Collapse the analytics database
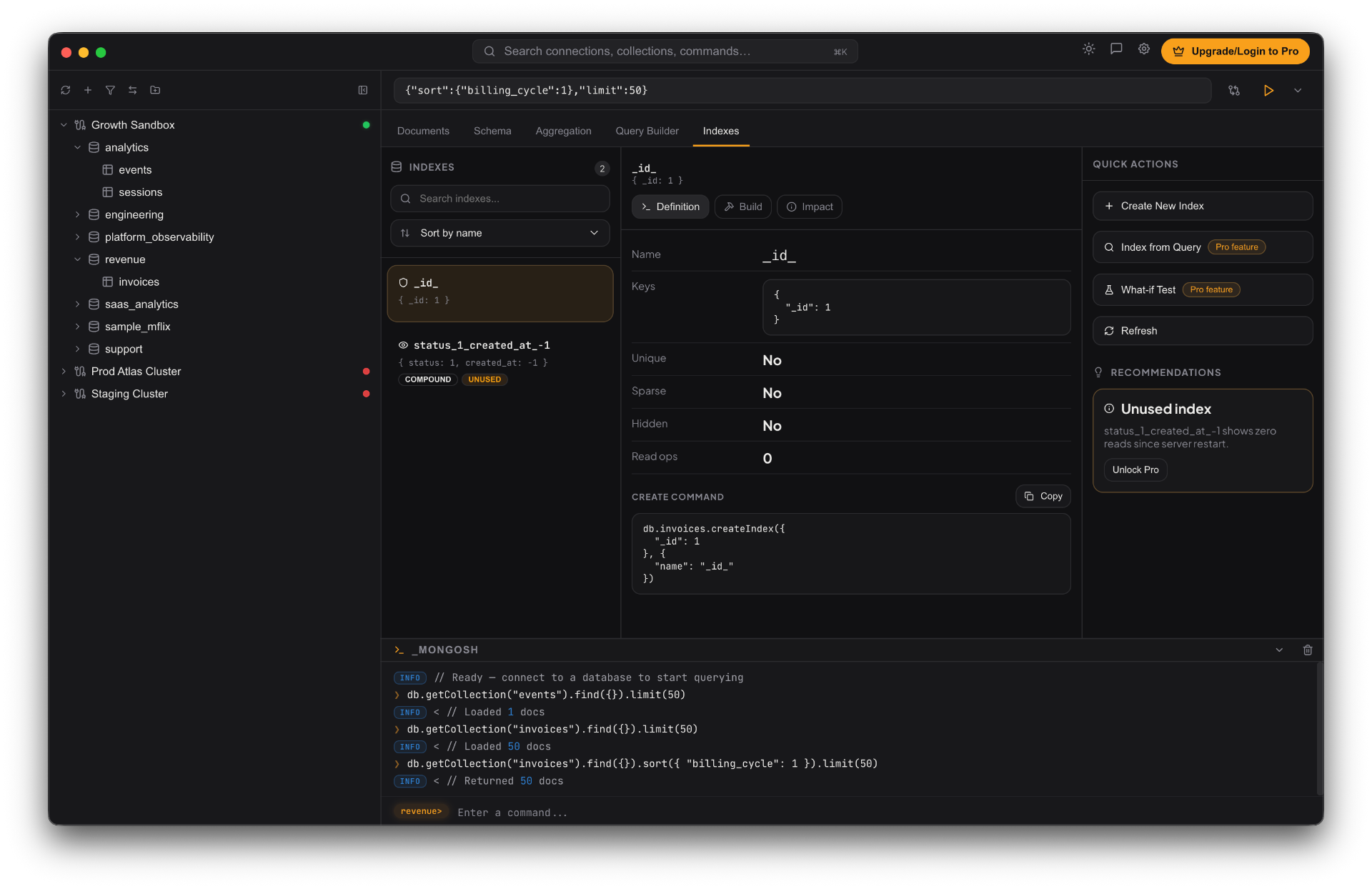 pos(78,147)
